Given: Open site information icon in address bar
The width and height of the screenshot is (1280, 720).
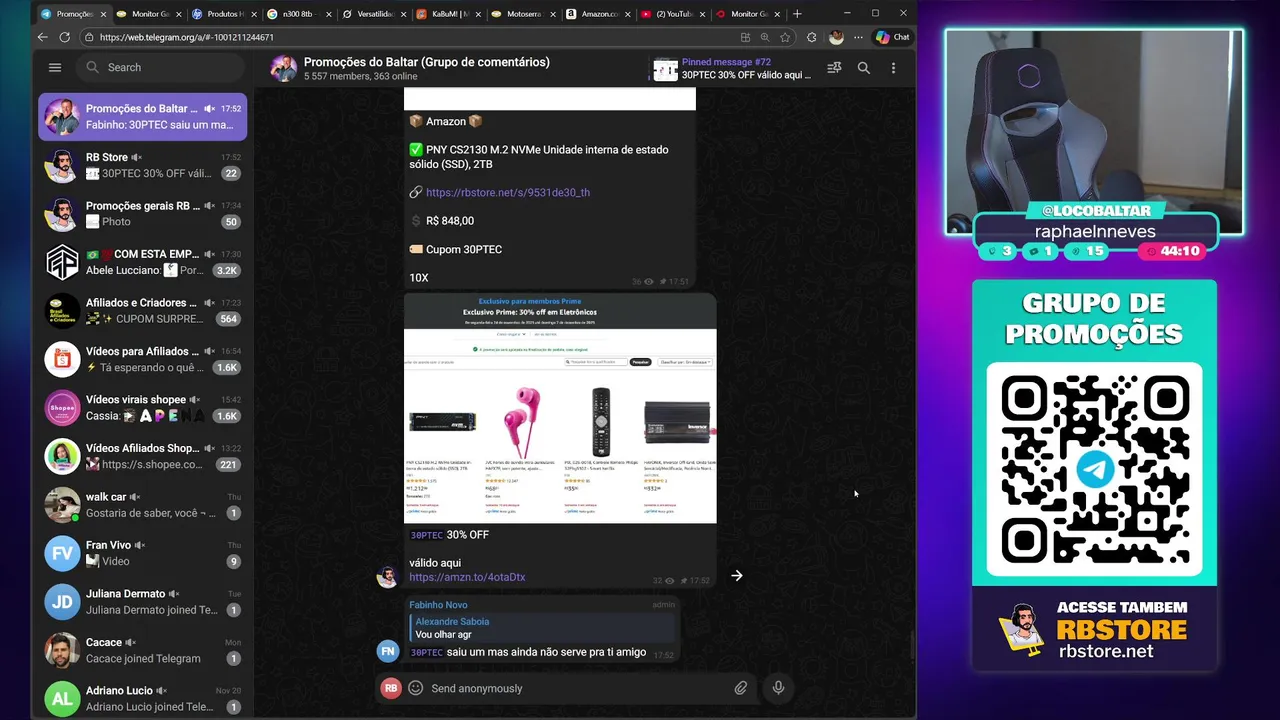Looking at the screenshot, I should [89, 37].
